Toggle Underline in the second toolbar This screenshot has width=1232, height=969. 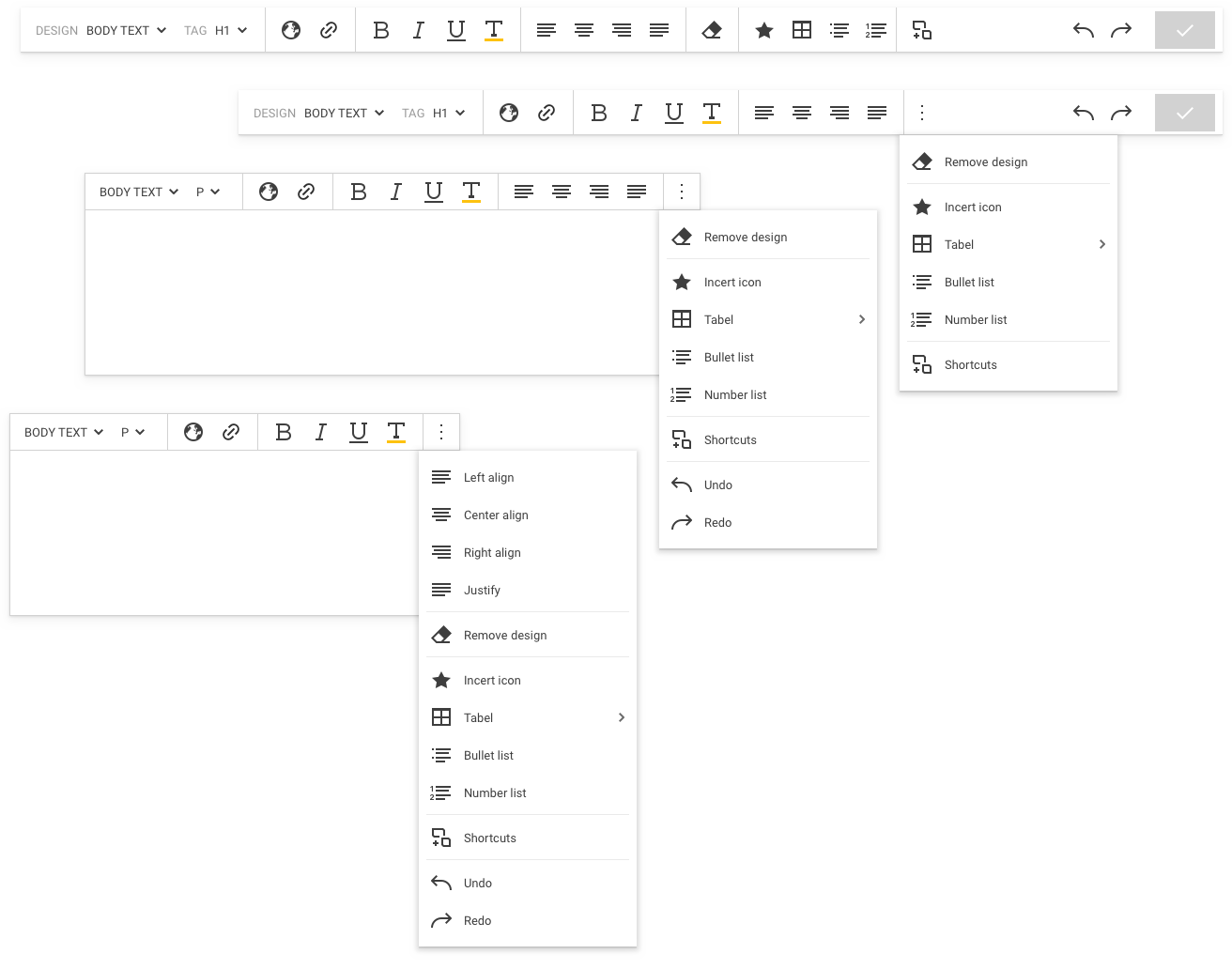click(x=674, y=113)
